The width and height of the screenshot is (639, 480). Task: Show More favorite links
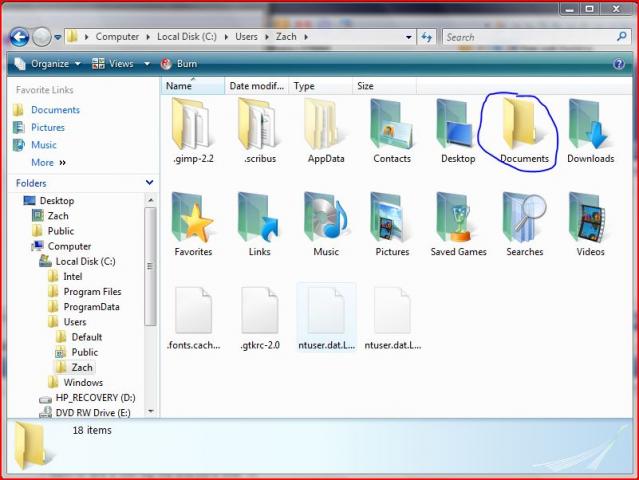(x=48, y=163)
